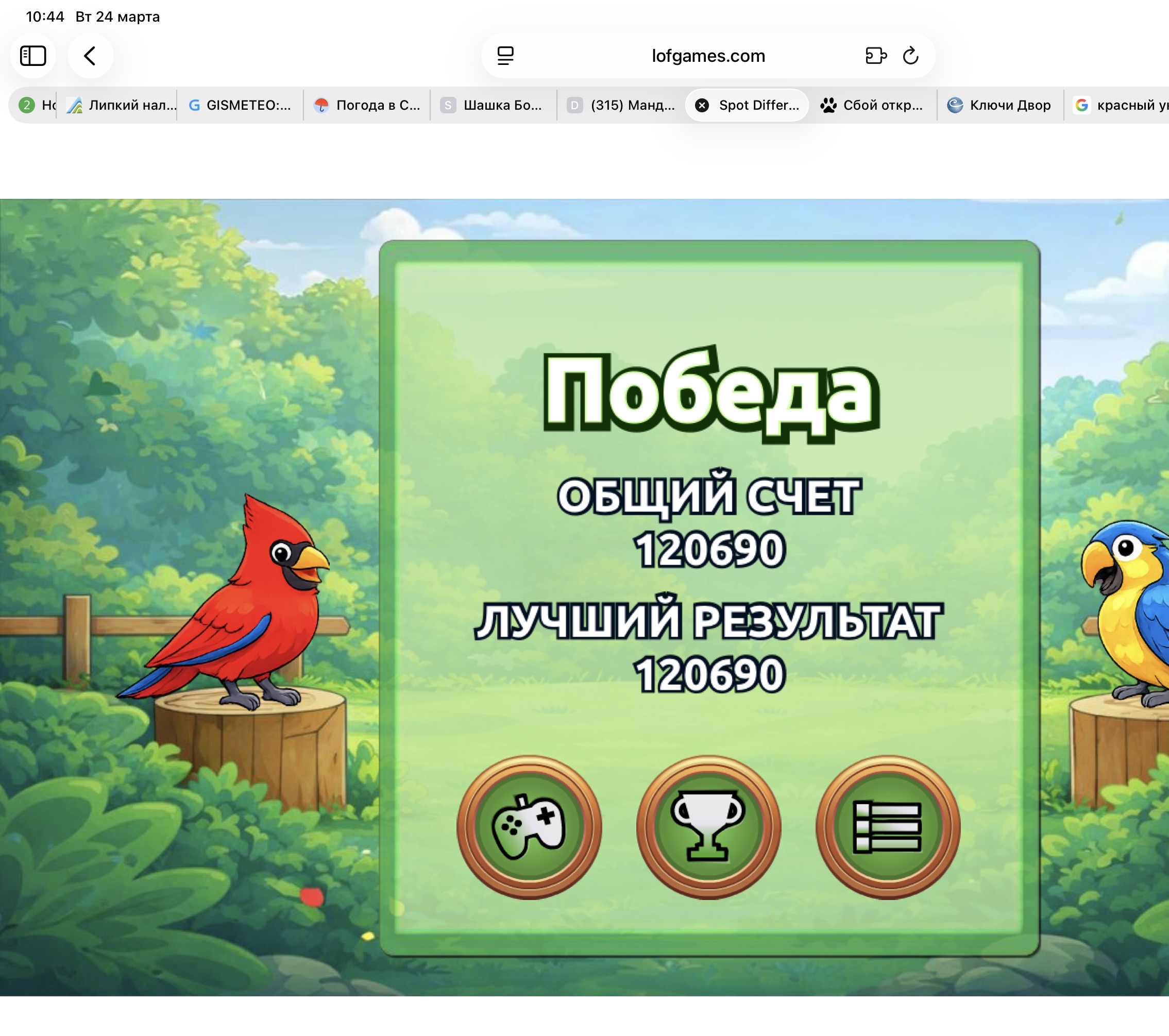The height and width of the screenshot is (1036, 1169).
Task: Open the Липкий нал... tab
Action: [x=121, y=105]
